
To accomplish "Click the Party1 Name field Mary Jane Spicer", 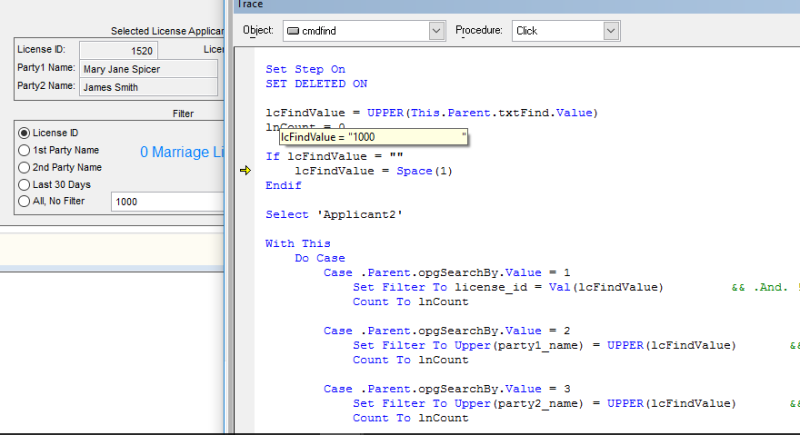I will (x=148, y=69).
